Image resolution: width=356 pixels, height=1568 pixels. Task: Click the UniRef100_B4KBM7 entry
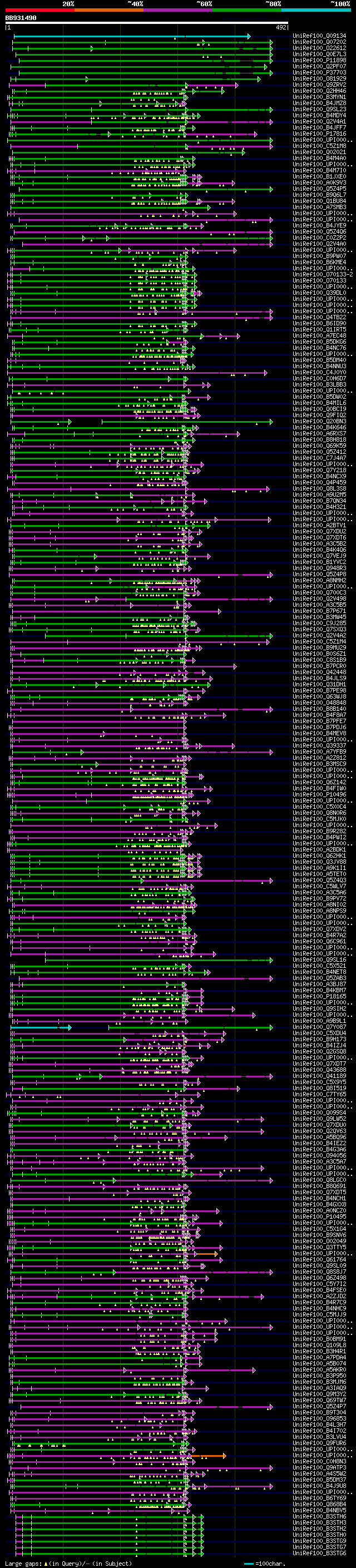[x=319, y=990]
